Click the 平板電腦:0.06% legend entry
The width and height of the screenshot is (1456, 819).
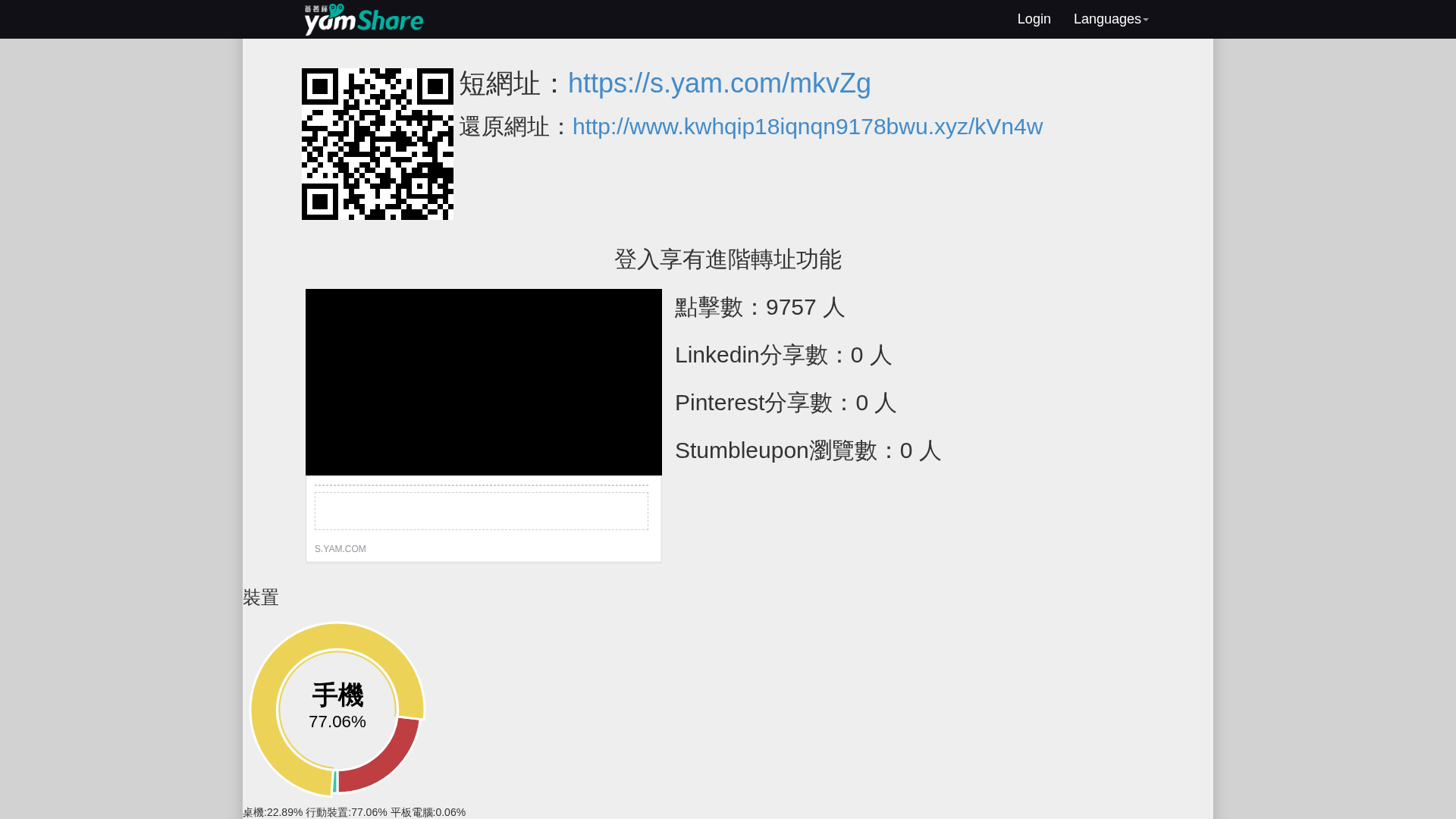tap(428, 812)
